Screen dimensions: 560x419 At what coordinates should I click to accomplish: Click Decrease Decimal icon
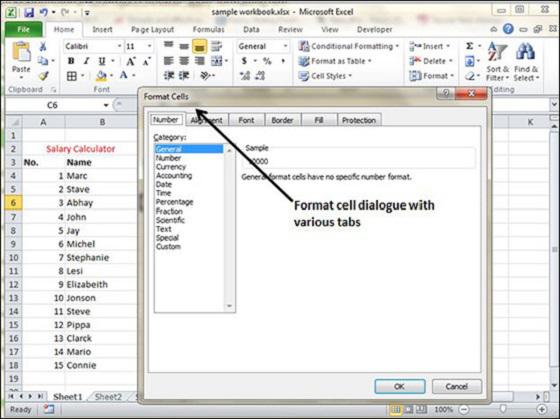260,76
